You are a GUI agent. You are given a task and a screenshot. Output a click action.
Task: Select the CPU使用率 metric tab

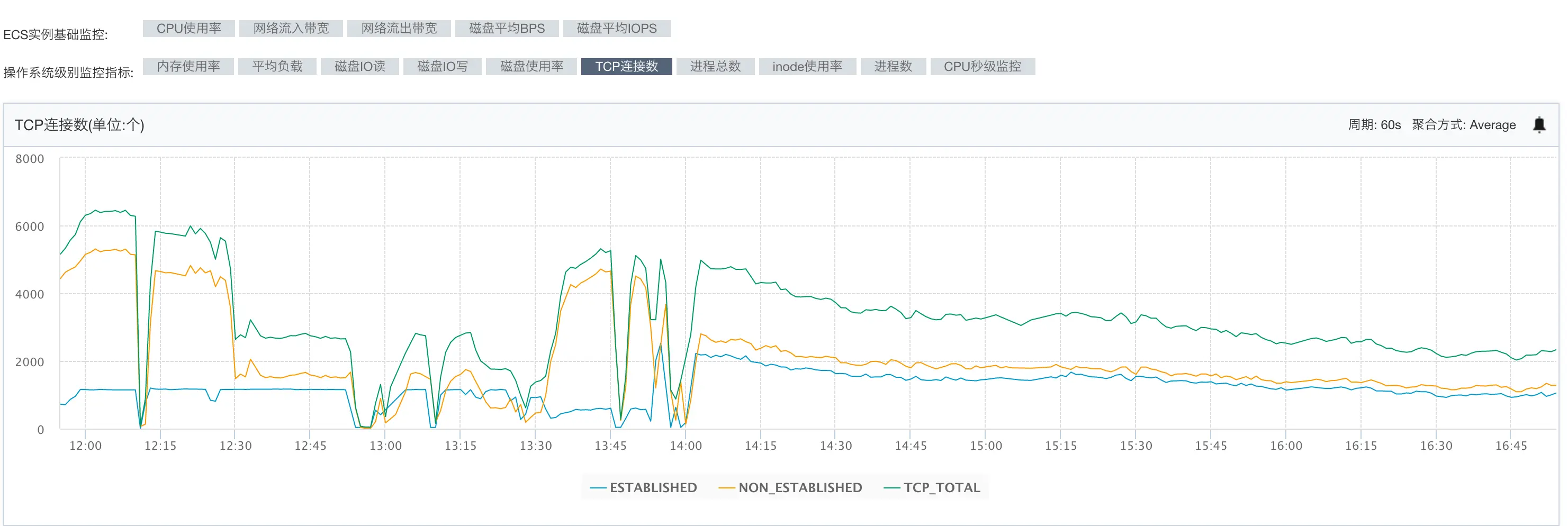click(188, 29)
